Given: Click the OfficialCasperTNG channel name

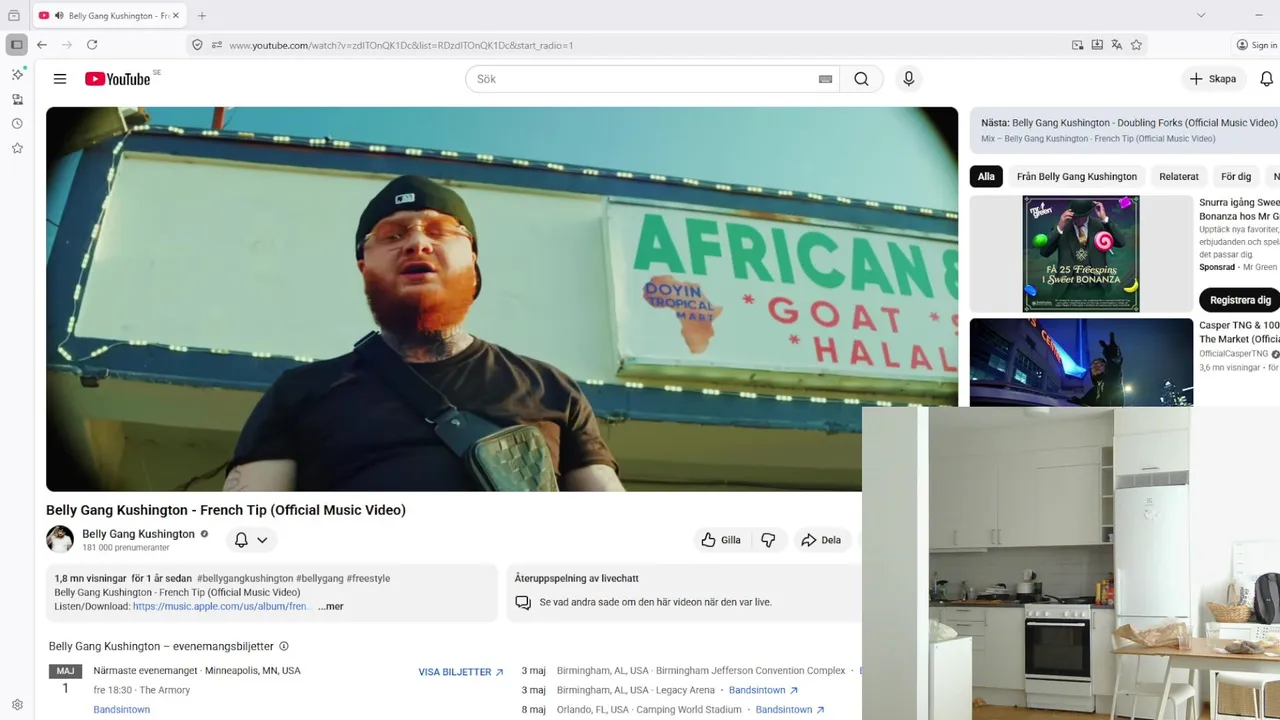Looking at the screenshot, I should 1233,354.
